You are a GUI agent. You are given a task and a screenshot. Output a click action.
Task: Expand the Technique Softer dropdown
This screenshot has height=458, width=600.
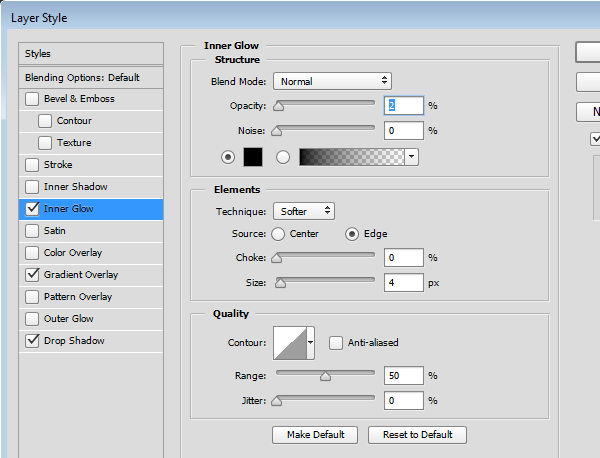coord(303,211)
